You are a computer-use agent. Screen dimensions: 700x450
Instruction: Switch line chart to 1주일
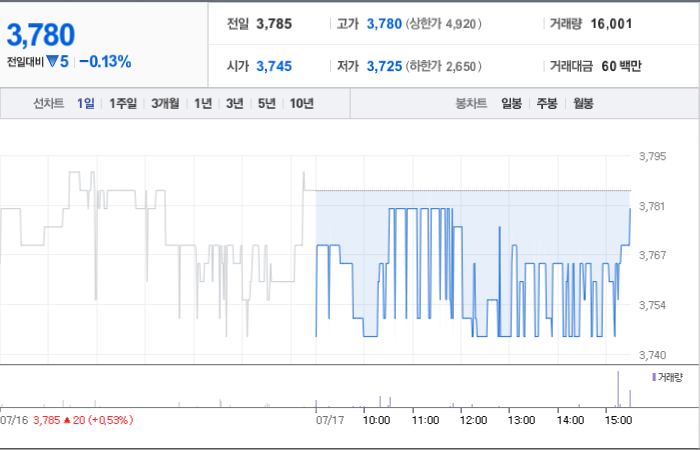tap(123, 104)
